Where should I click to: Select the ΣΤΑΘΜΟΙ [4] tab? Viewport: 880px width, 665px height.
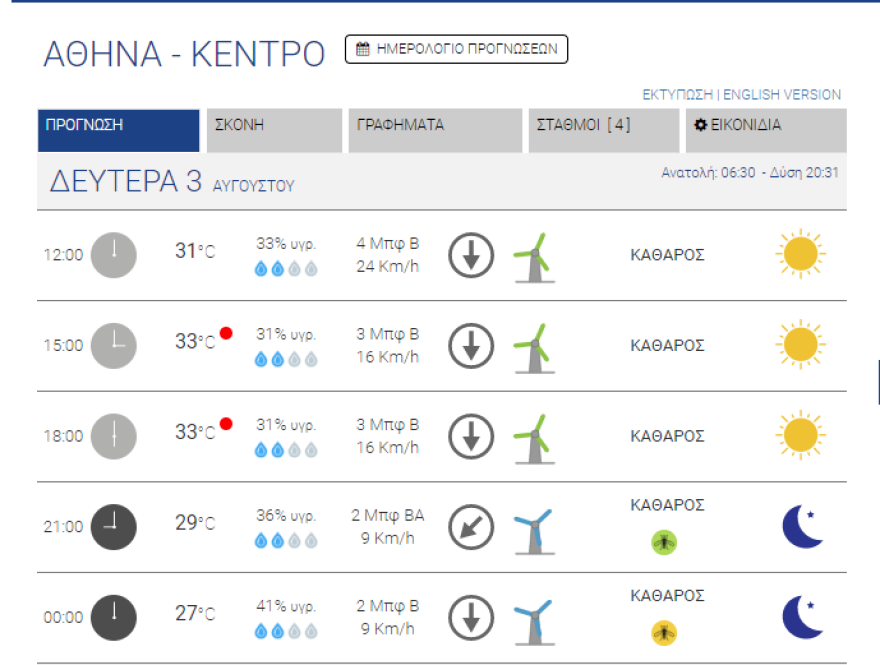tap(603, 130)
